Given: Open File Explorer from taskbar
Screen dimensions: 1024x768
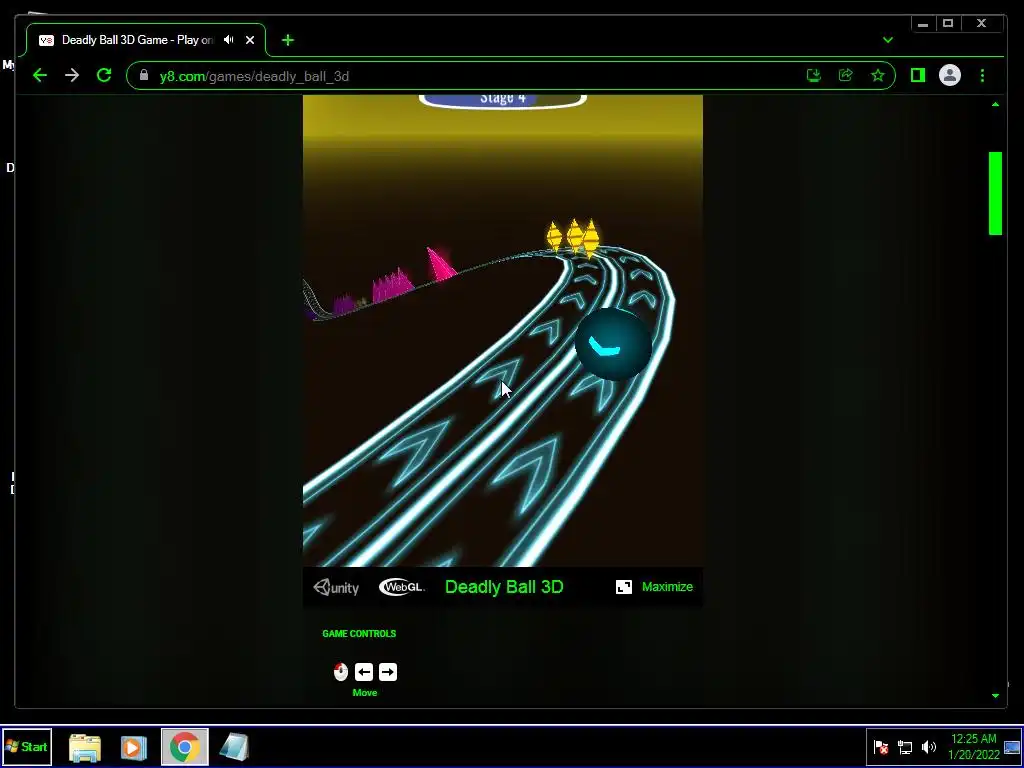Looking at the screenshot, I should 85,747.
